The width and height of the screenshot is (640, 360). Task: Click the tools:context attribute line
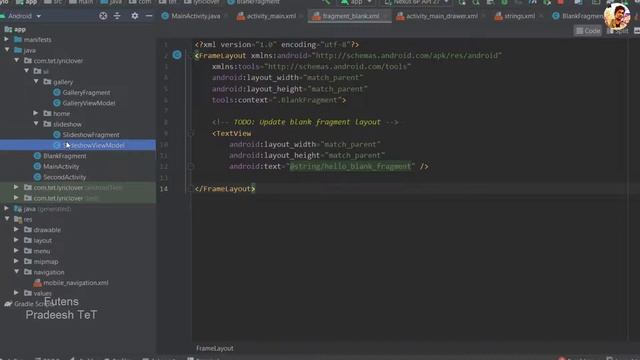tap(279, 100)
